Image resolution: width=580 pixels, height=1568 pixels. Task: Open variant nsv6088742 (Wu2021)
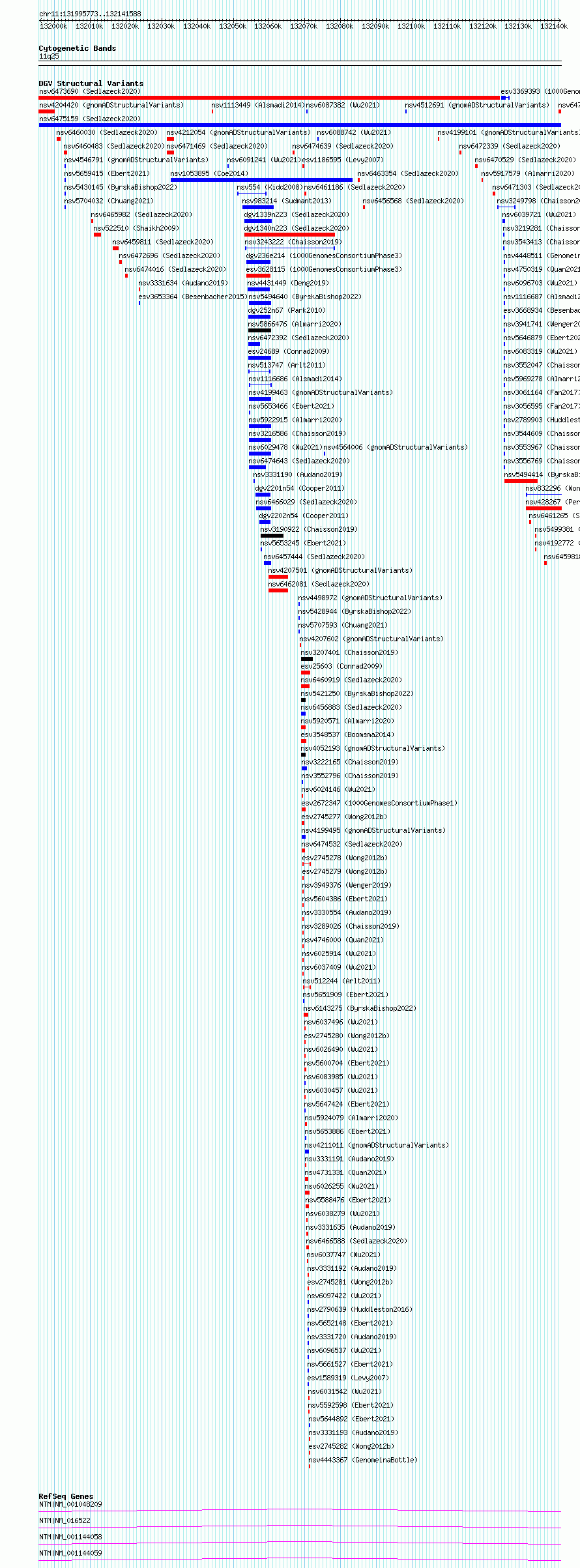(355, 132)
